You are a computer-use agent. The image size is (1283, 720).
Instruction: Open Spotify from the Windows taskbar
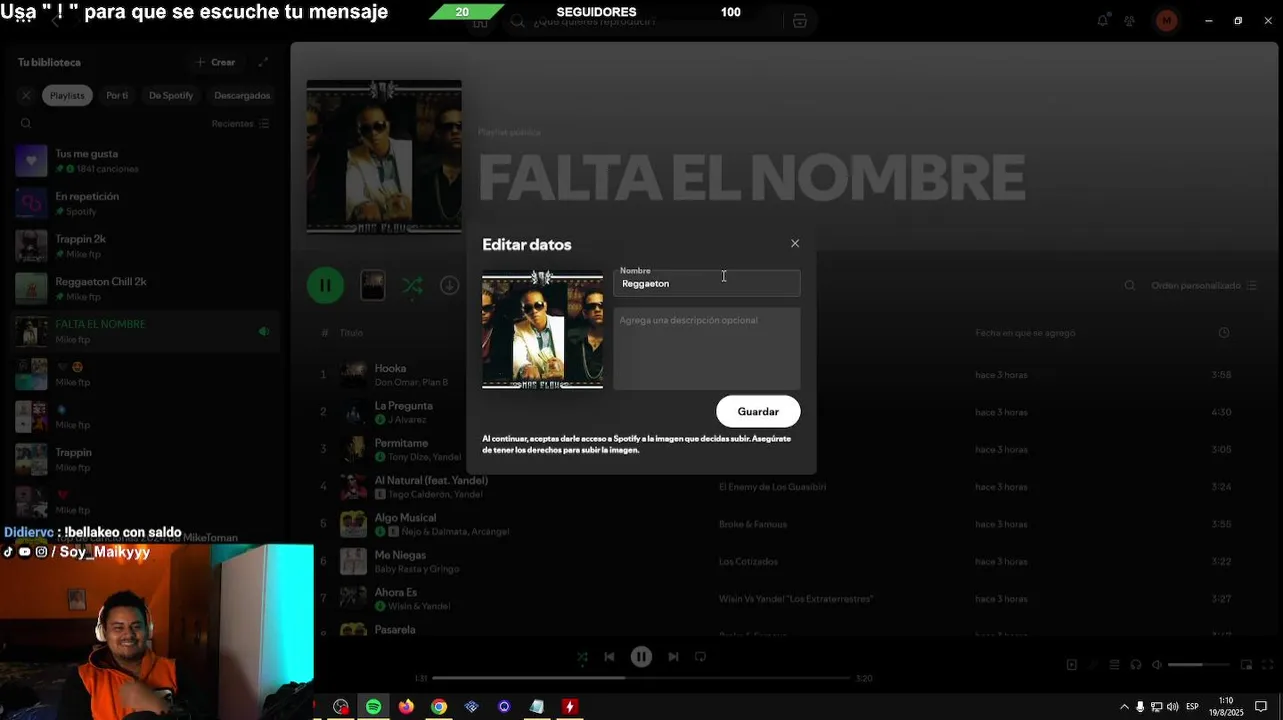pyautogui.click(x=373, y=706)
